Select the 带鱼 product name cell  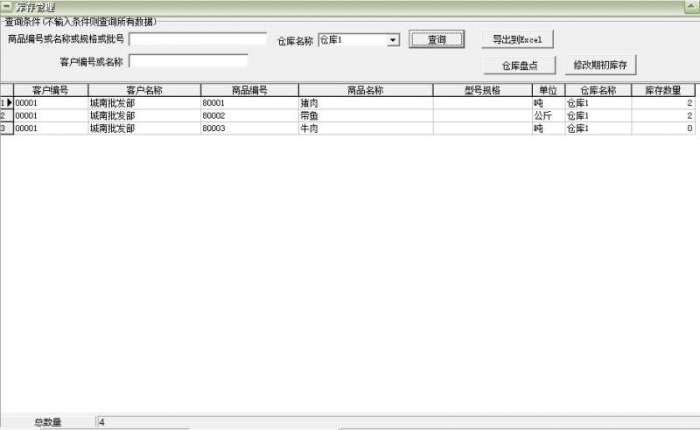tap(366, 116)
